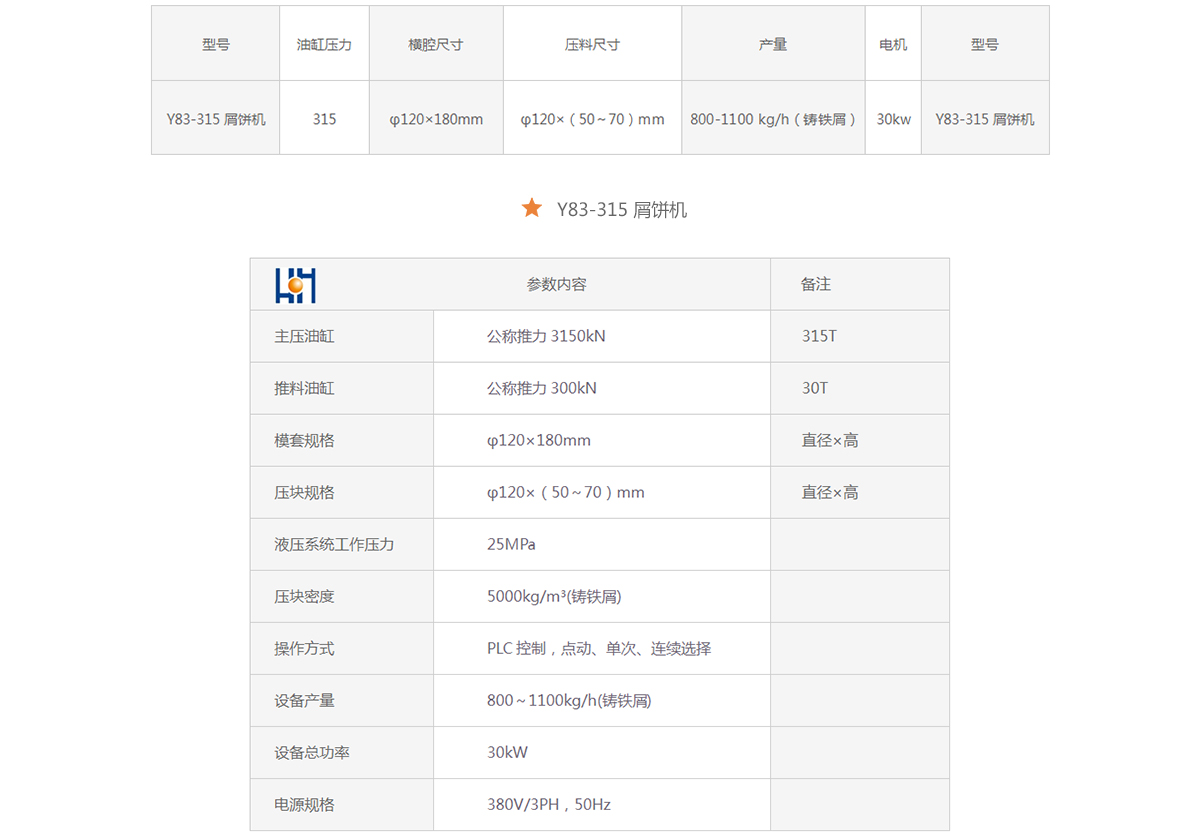This screenshot has width=1200, height=835.
Task: Select the 油缸压力 header cell
Action: coord(324,45)
